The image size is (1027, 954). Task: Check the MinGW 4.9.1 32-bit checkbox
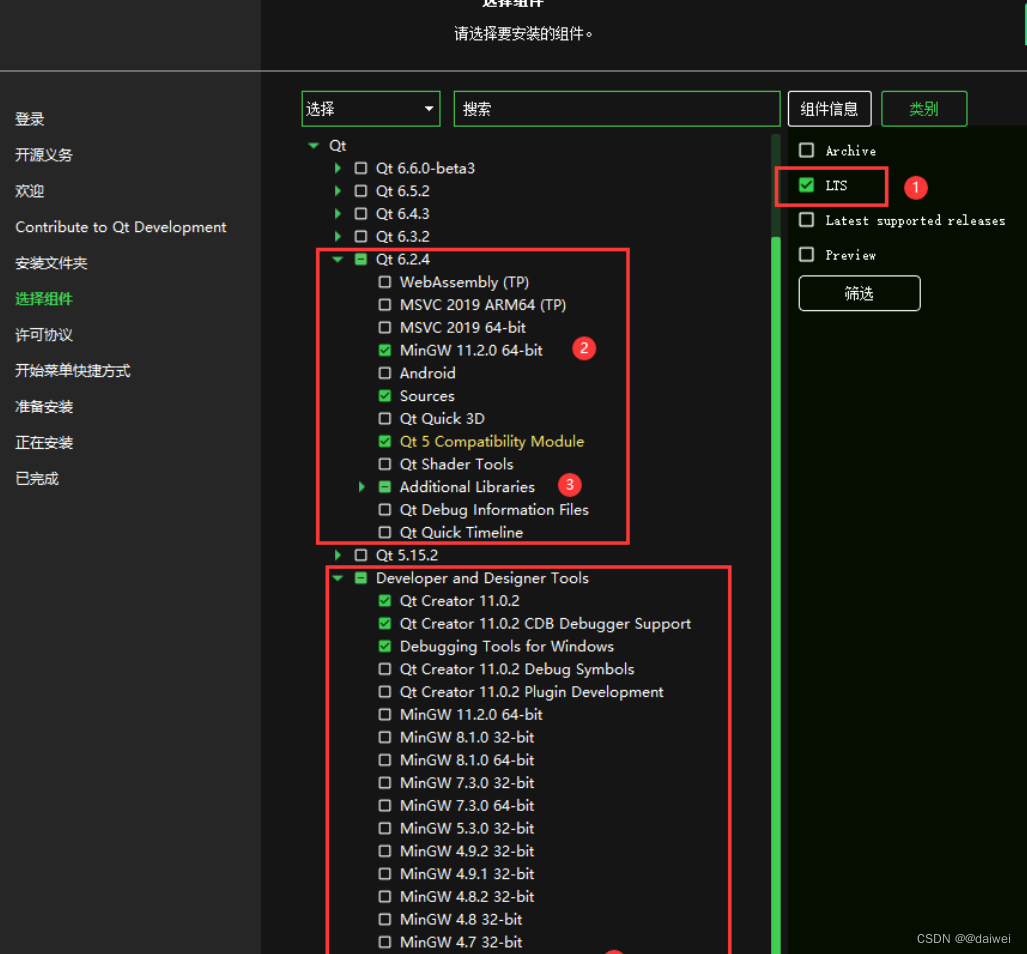[x=385, y=874]
